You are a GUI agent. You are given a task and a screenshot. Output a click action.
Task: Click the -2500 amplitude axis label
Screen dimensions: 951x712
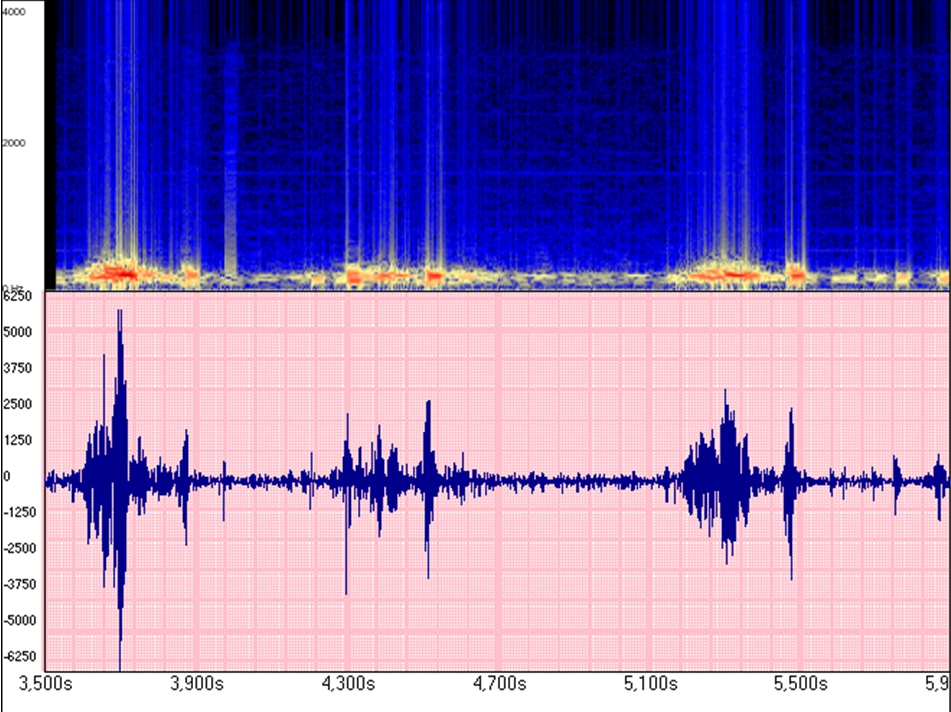pos(20,548)
